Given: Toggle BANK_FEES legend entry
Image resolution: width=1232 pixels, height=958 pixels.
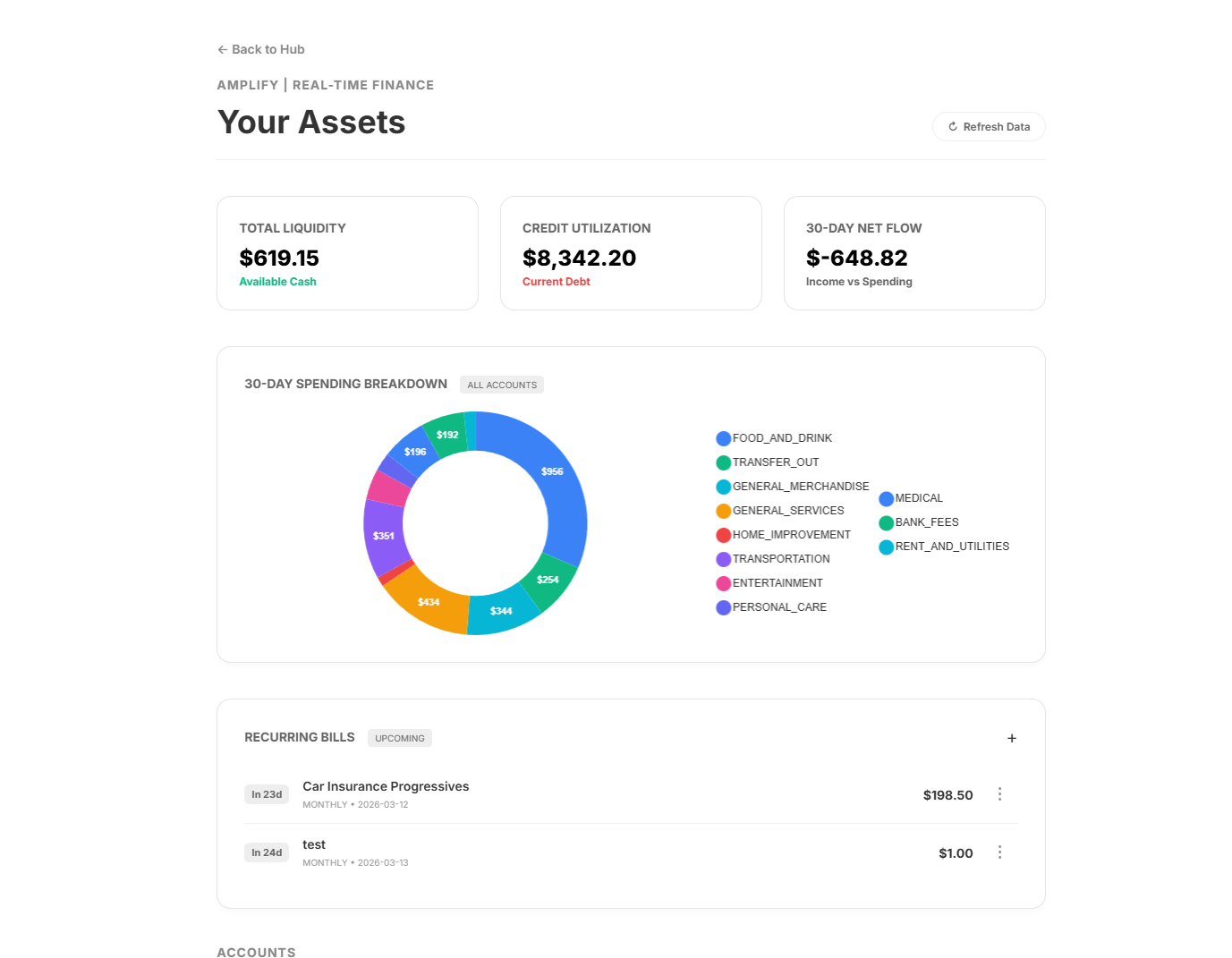Looking at the screenshot, I should [x=919, y=522].
